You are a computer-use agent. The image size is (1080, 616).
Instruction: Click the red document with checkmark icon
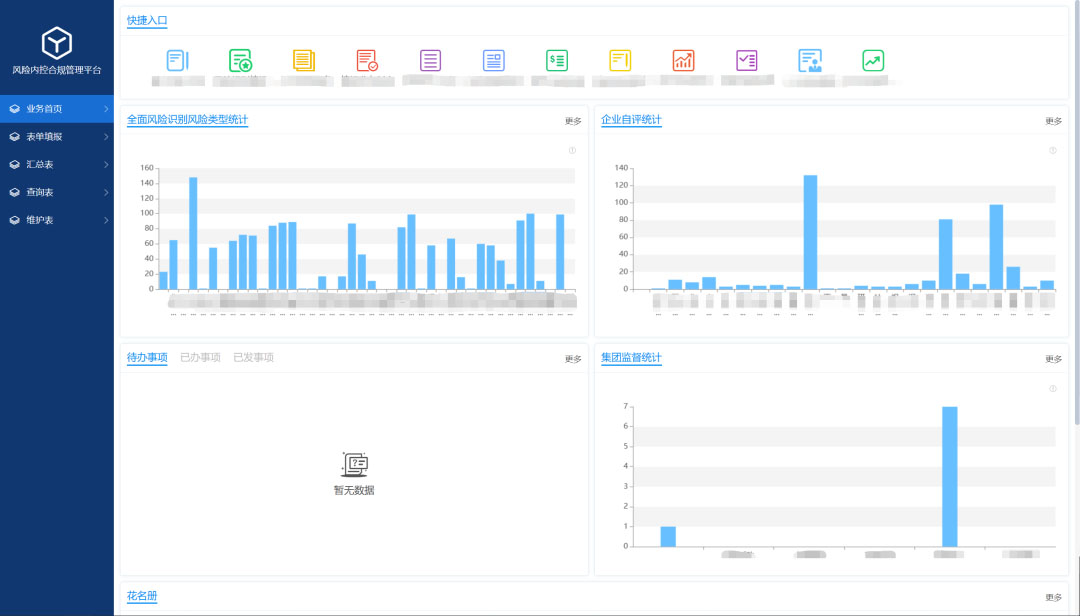[x=367, y=60]
